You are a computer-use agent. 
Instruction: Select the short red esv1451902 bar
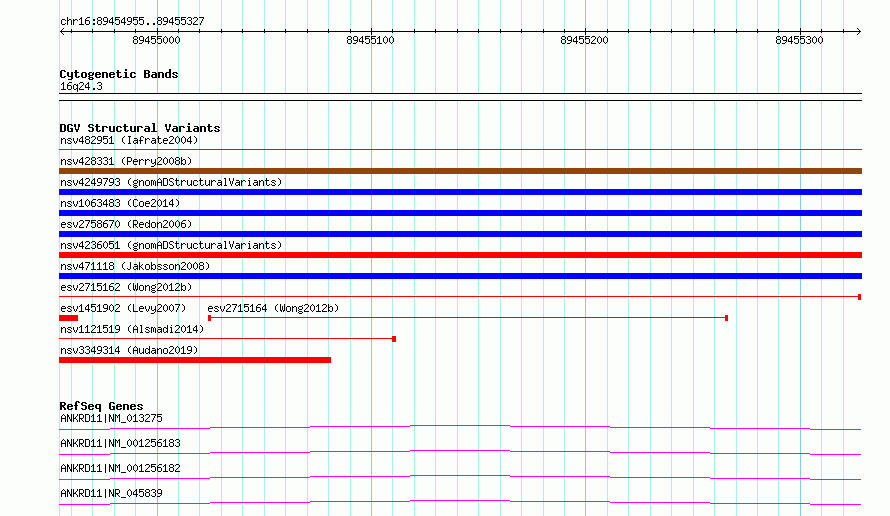(69, 318)
